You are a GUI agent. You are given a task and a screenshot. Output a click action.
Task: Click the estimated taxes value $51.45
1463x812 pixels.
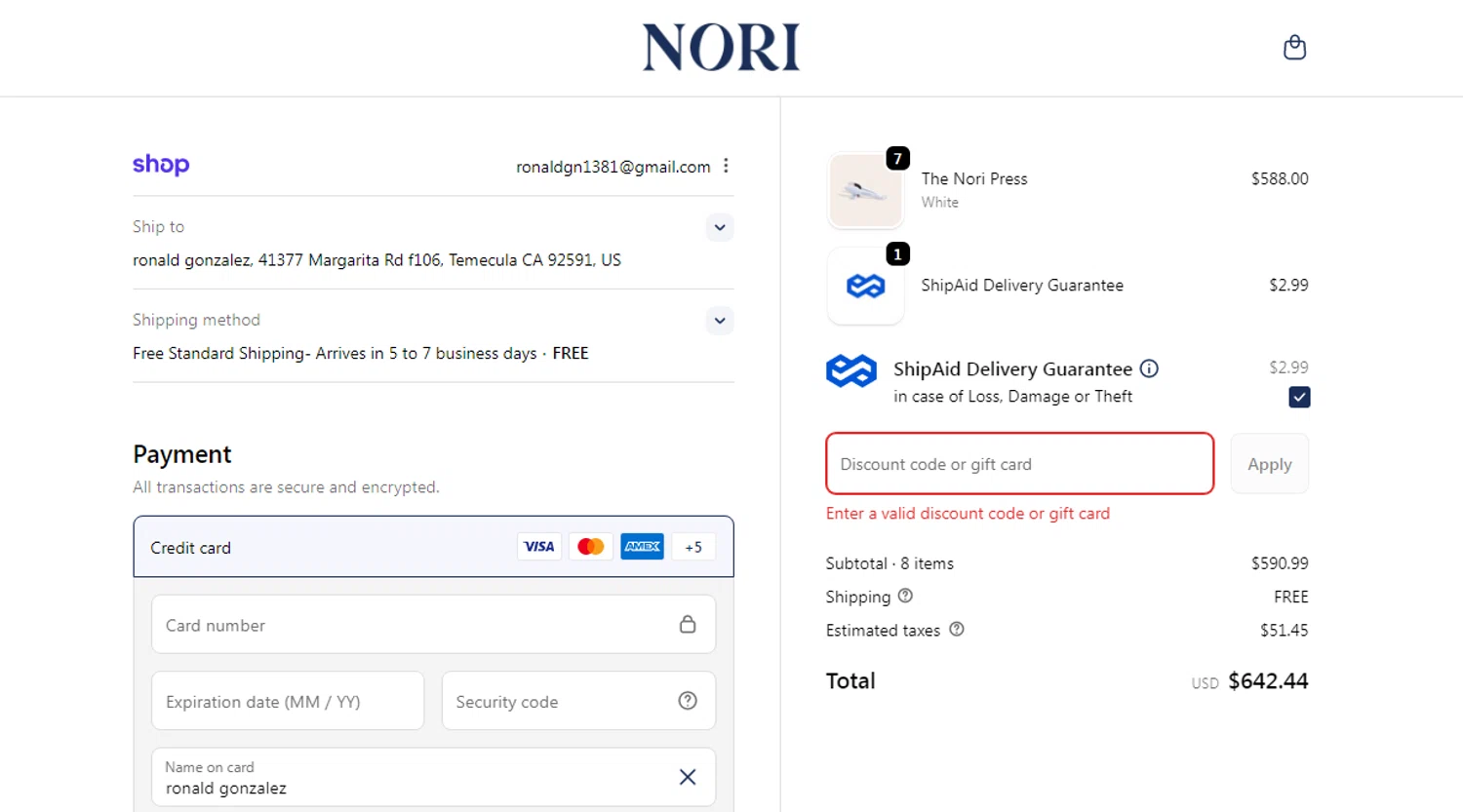[x=1284, y=630]
